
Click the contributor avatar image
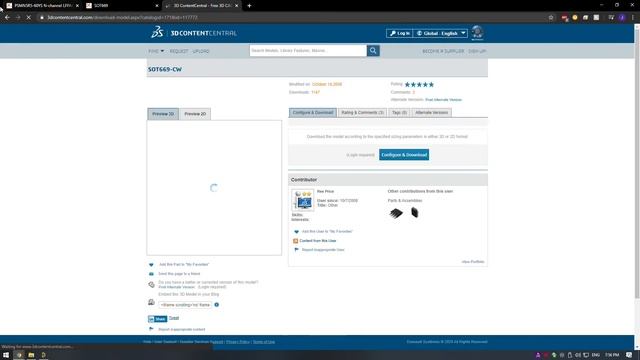click(x=303, y=200)
